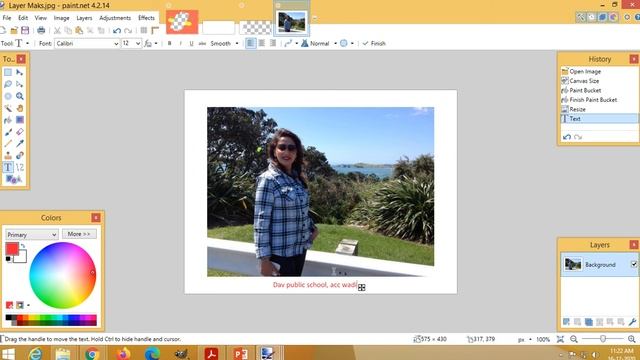Click the Save icon in toolbar
Screen dimensions: 640x360
click(x=25, y=30)
